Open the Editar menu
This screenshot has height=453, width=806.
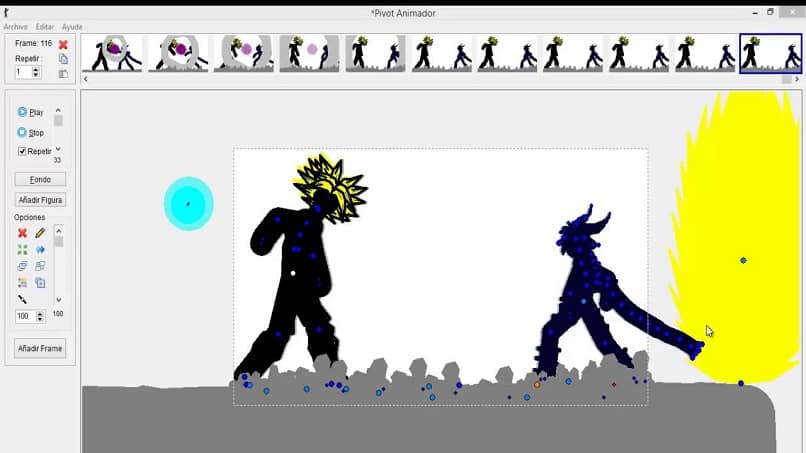[45, 27]
